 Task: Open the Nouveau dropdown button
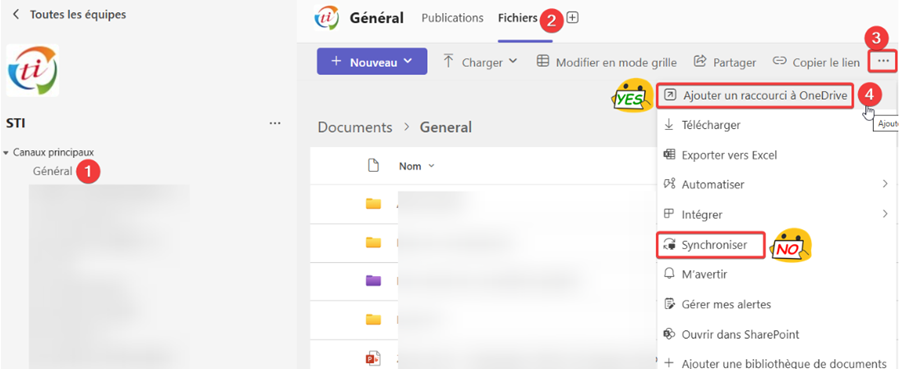click(x=372, y=61)
